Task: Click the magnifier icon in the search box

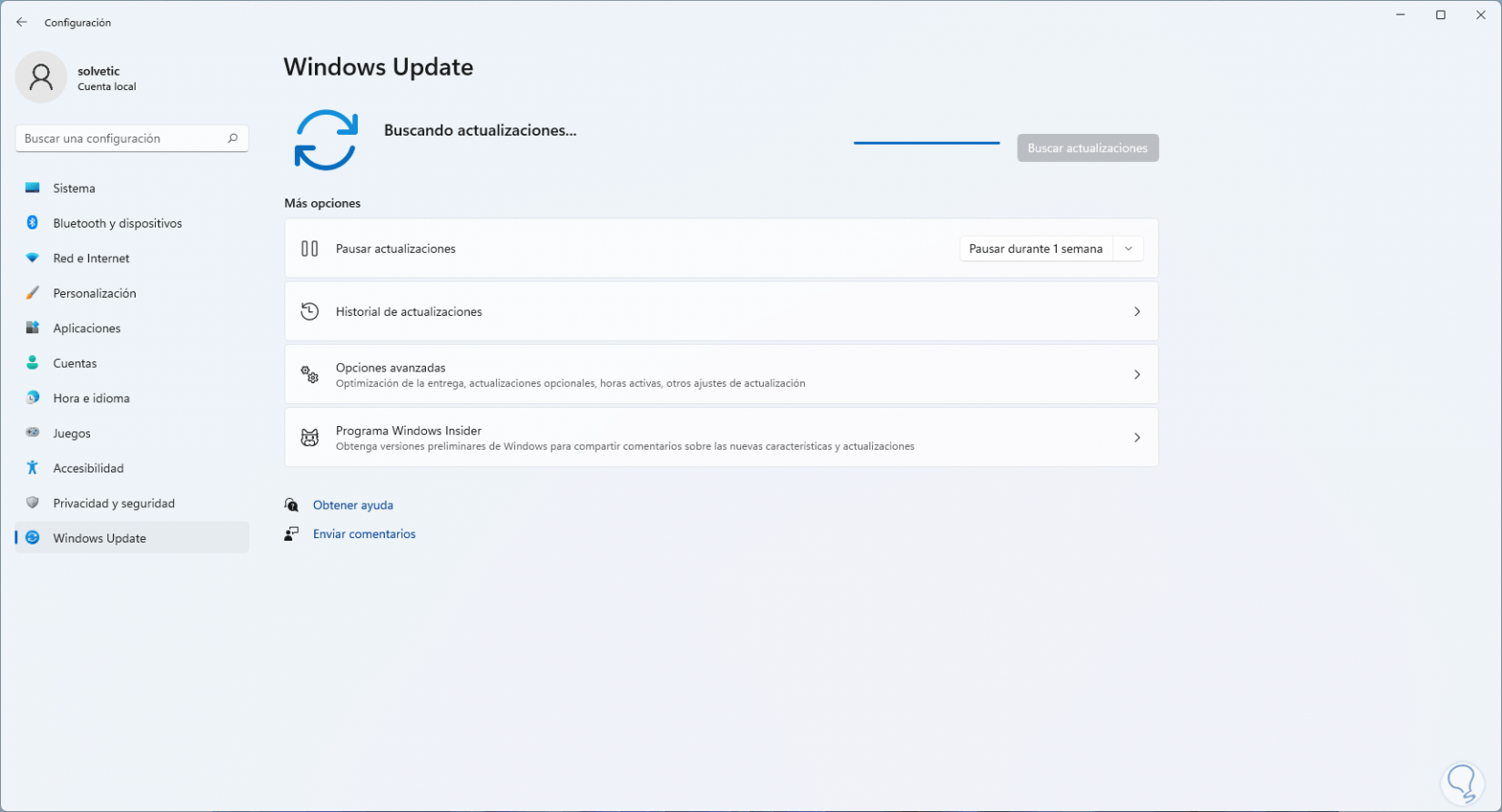Action: coord(232,138)
